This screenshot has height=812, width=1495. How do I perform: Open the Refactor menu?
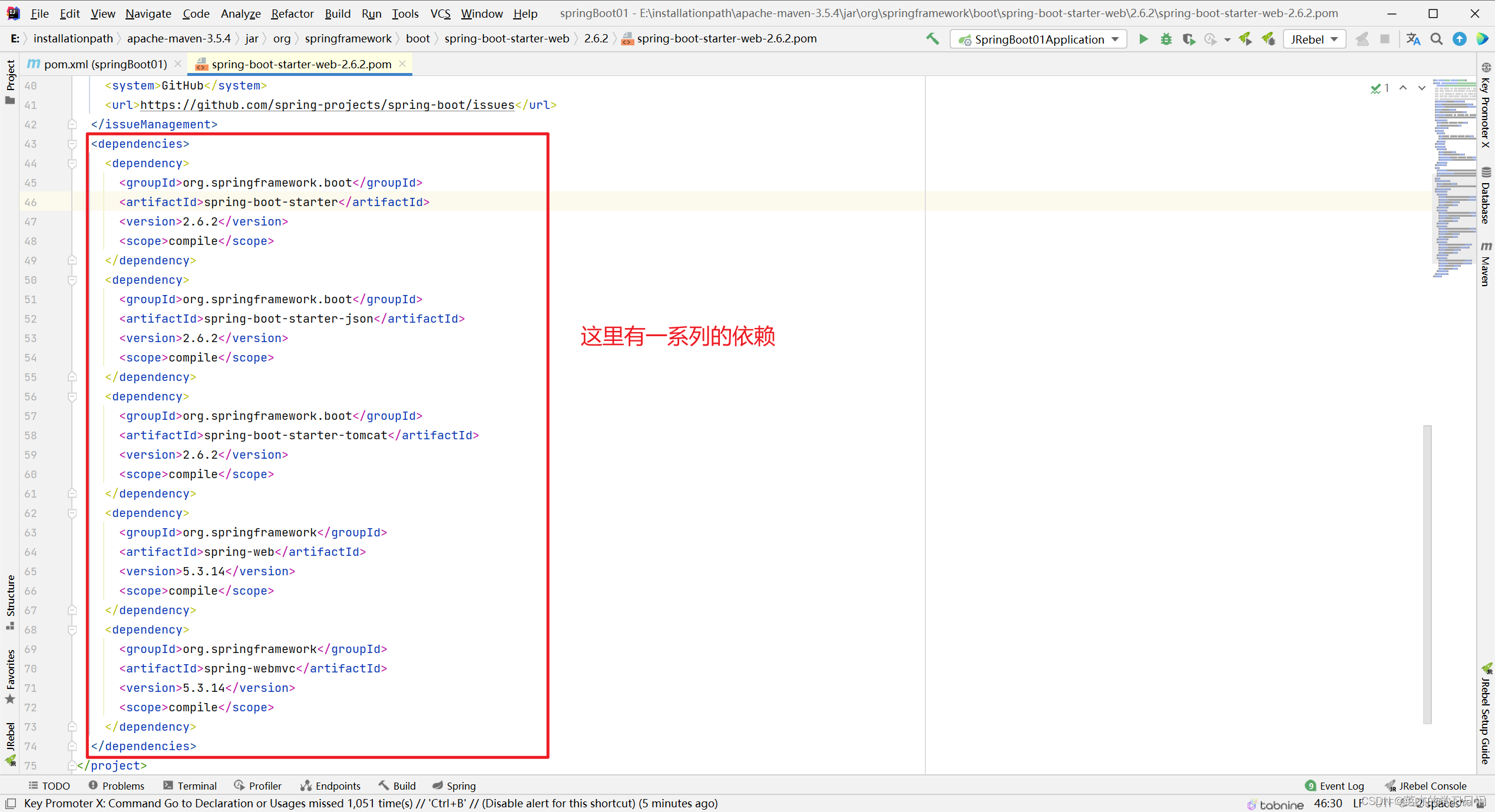coord(292,14)
